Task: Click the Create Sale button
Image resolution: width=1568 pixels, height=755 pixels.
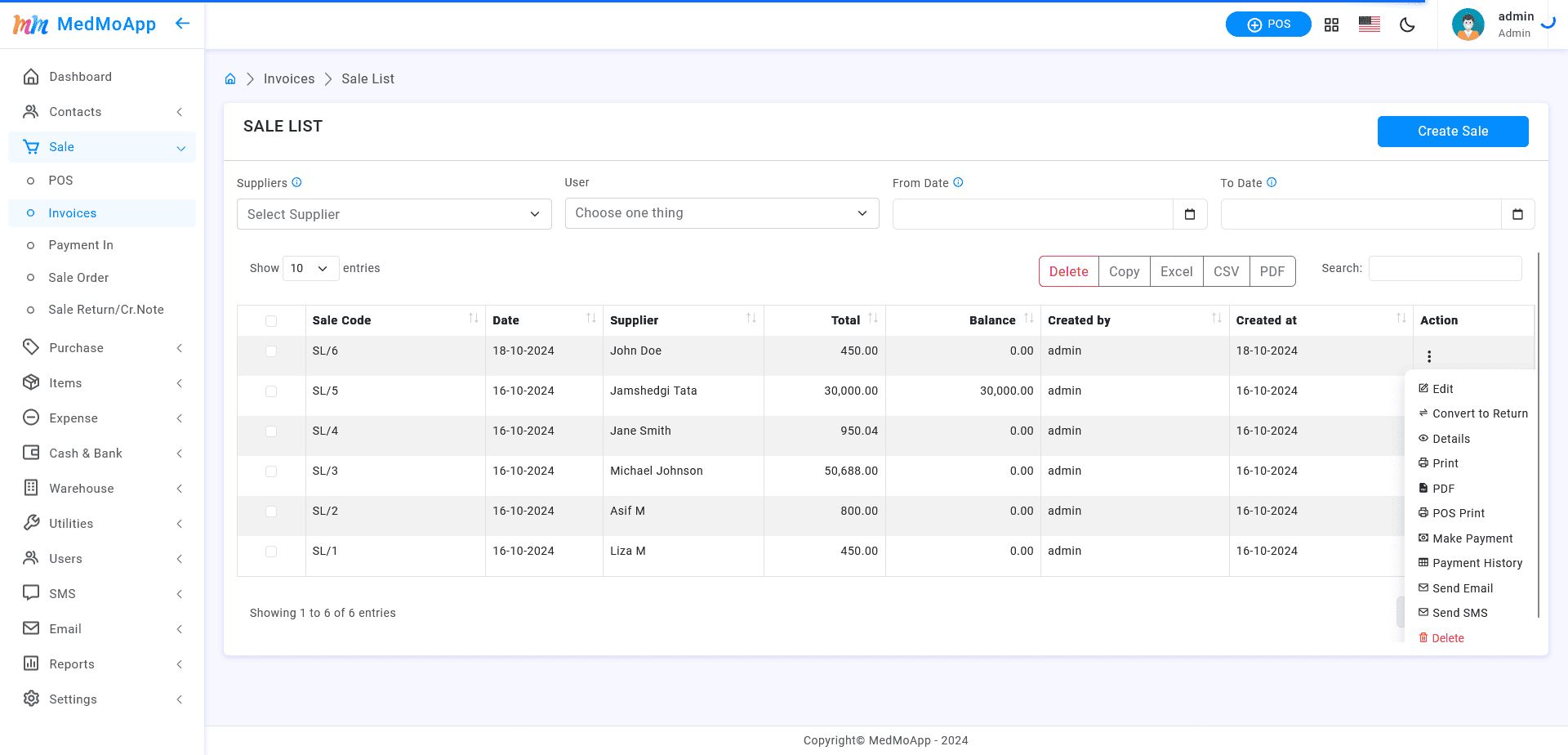Action: [1453, 132]
